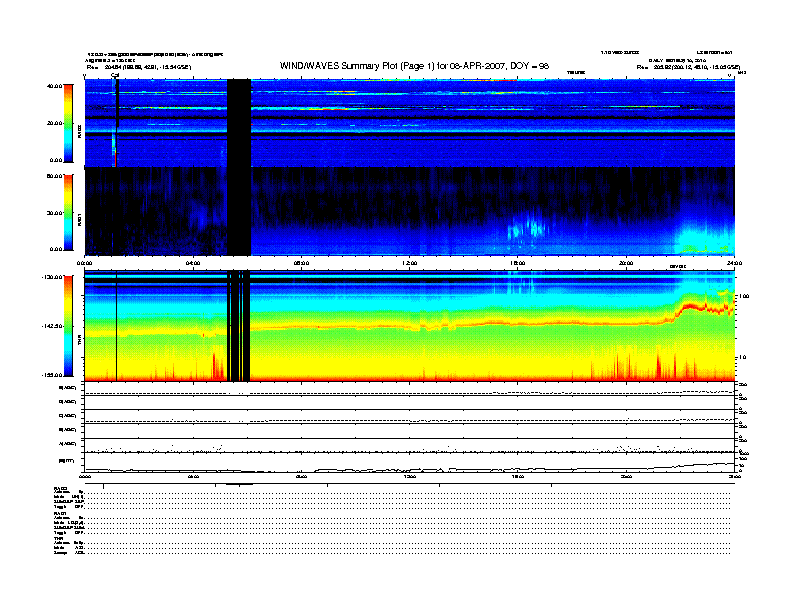Click the -155.00 label on TNR scale

(53, 375)
